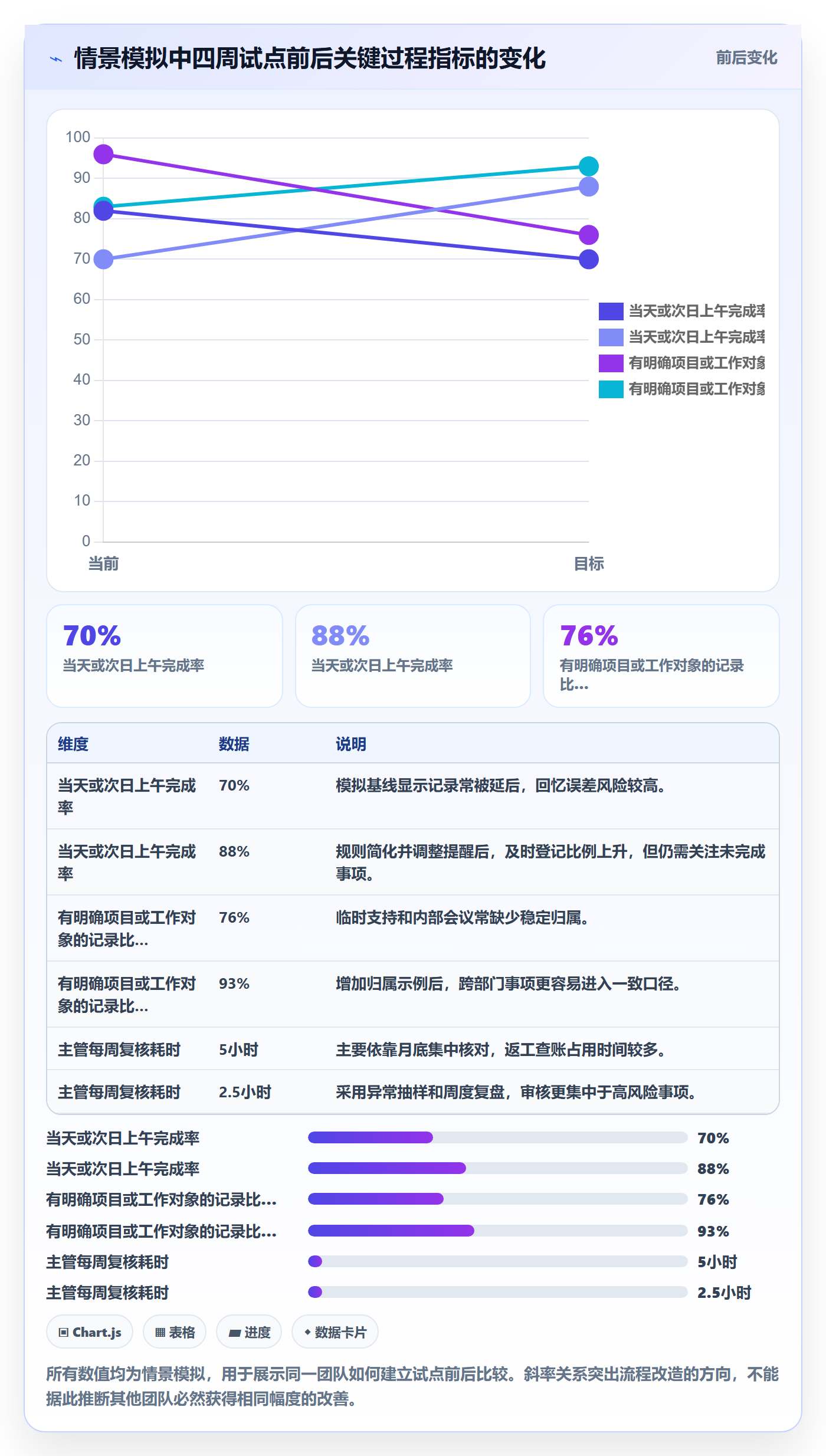The width and height of the screenshot is (826, 1456).
Task: Click the progress bar labeled 88%
Action: point(497,1168)
